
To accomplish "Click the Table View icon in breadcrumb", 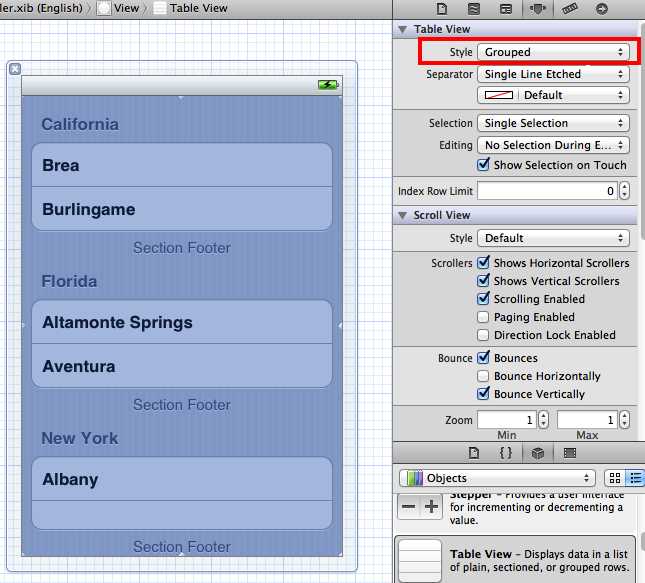I will (x=160, y=8).
